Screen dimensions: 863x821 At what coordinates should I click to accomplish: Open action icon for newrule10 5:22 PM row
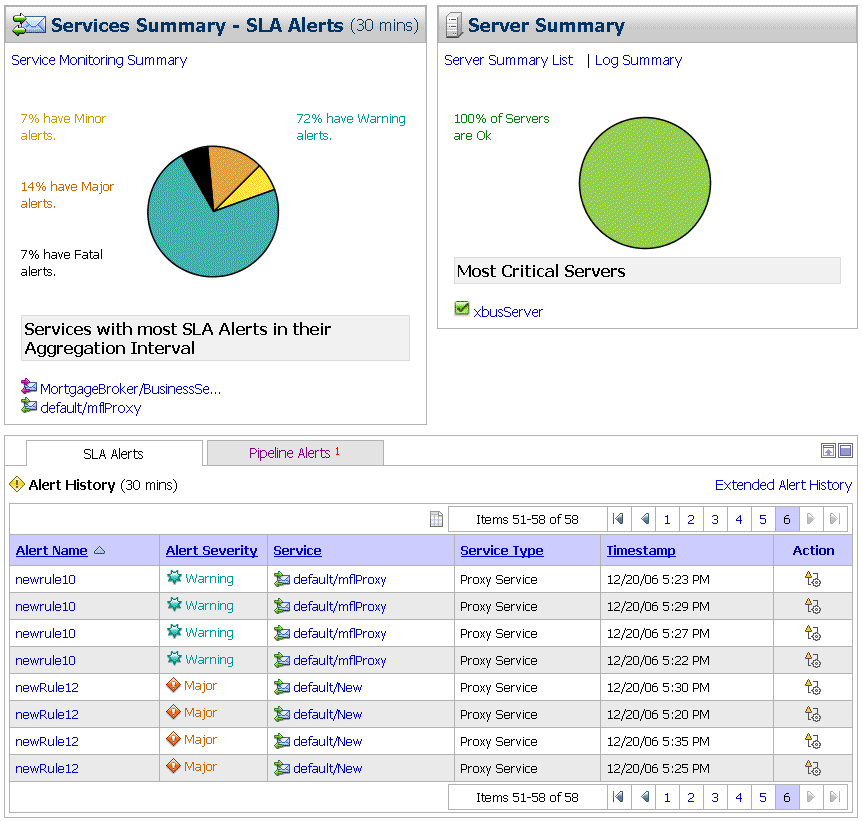click(x=812, y=660)
